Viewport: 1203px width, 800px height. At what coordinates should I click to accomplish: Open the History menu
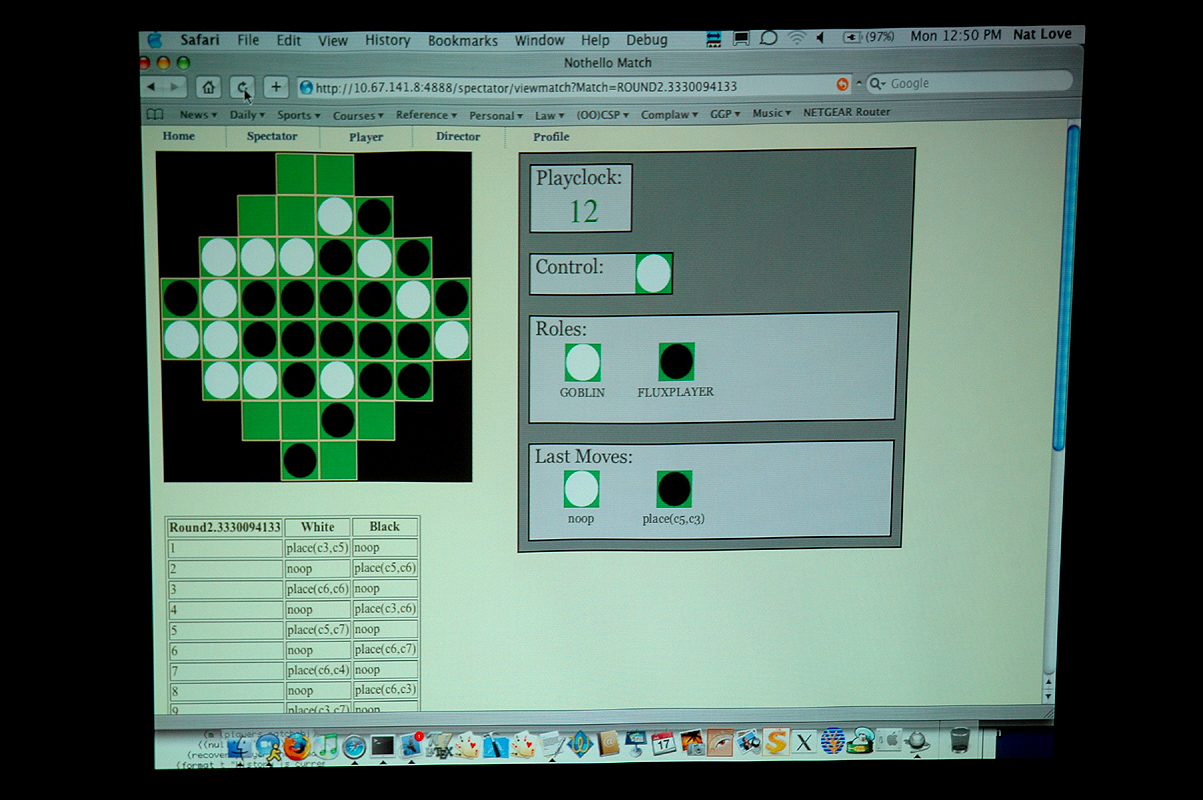pos(387,40)
